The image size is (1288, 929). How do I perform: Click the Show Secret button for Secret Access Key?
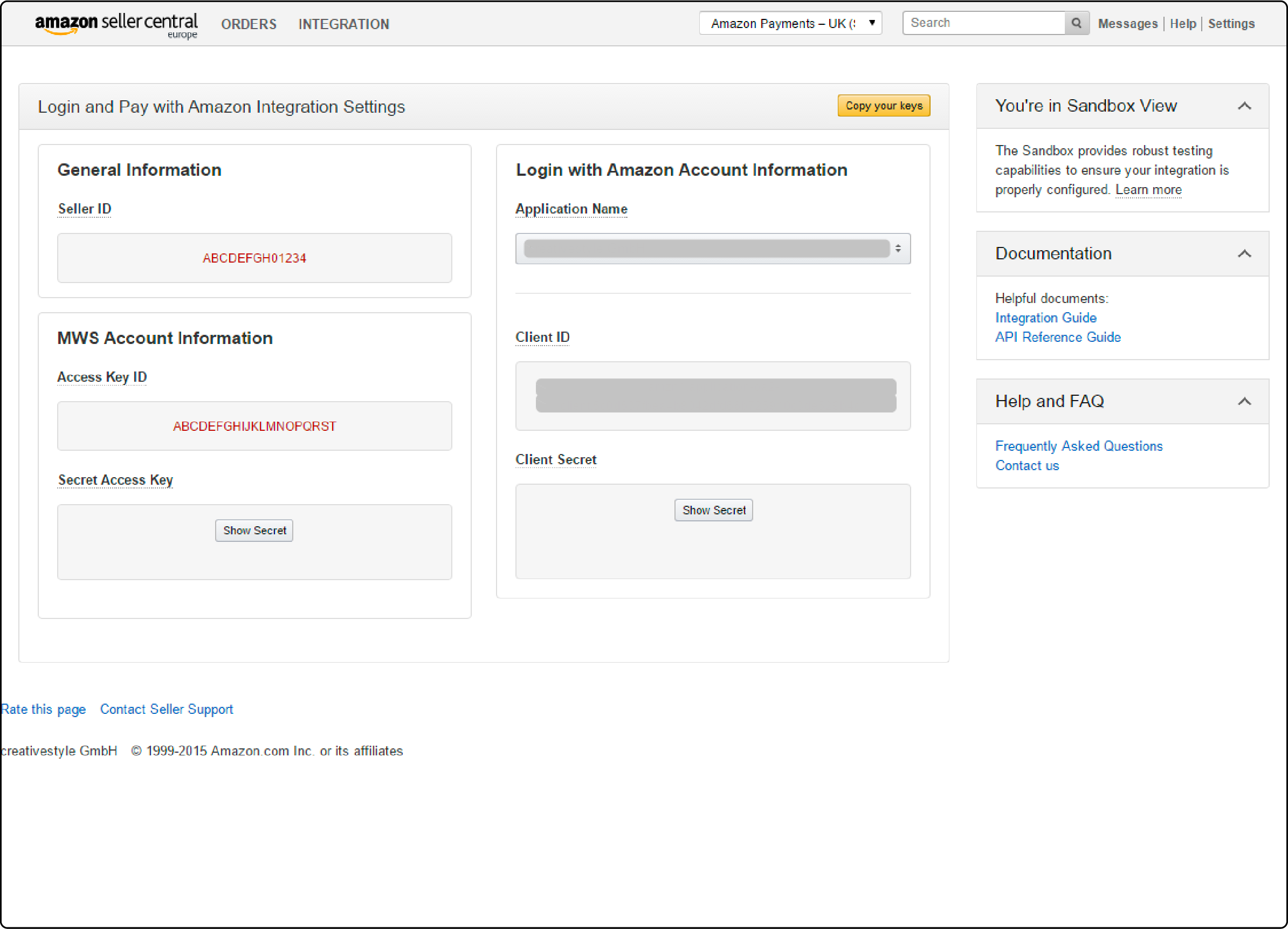(x=254, y=530)
